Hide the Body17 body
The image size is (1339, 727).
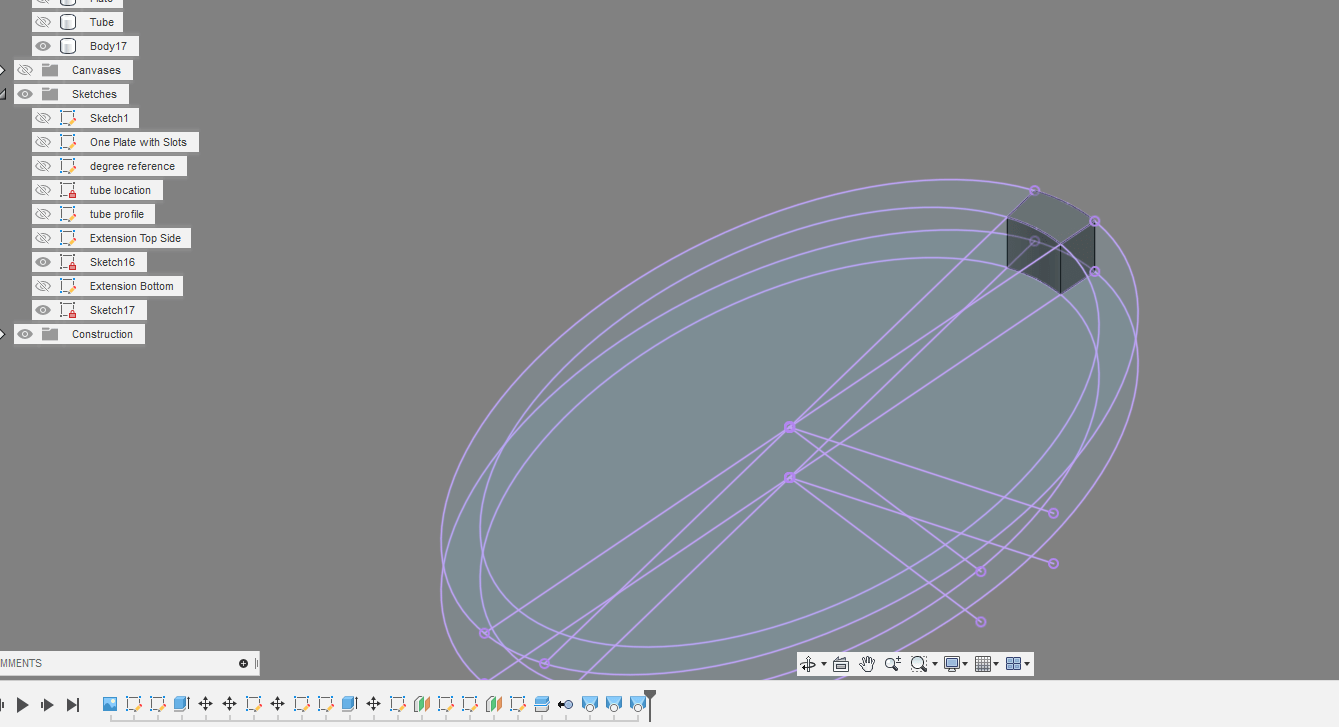coord(43,46)
